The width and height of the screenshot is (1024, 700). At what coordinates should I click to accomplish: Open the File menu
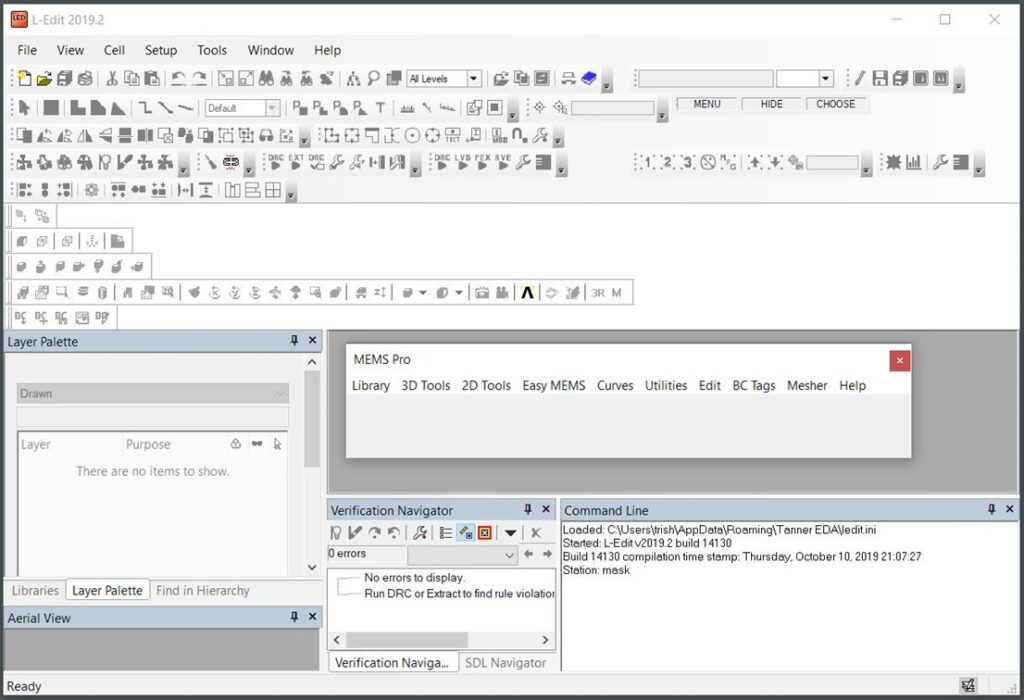(x=27, y=50)
